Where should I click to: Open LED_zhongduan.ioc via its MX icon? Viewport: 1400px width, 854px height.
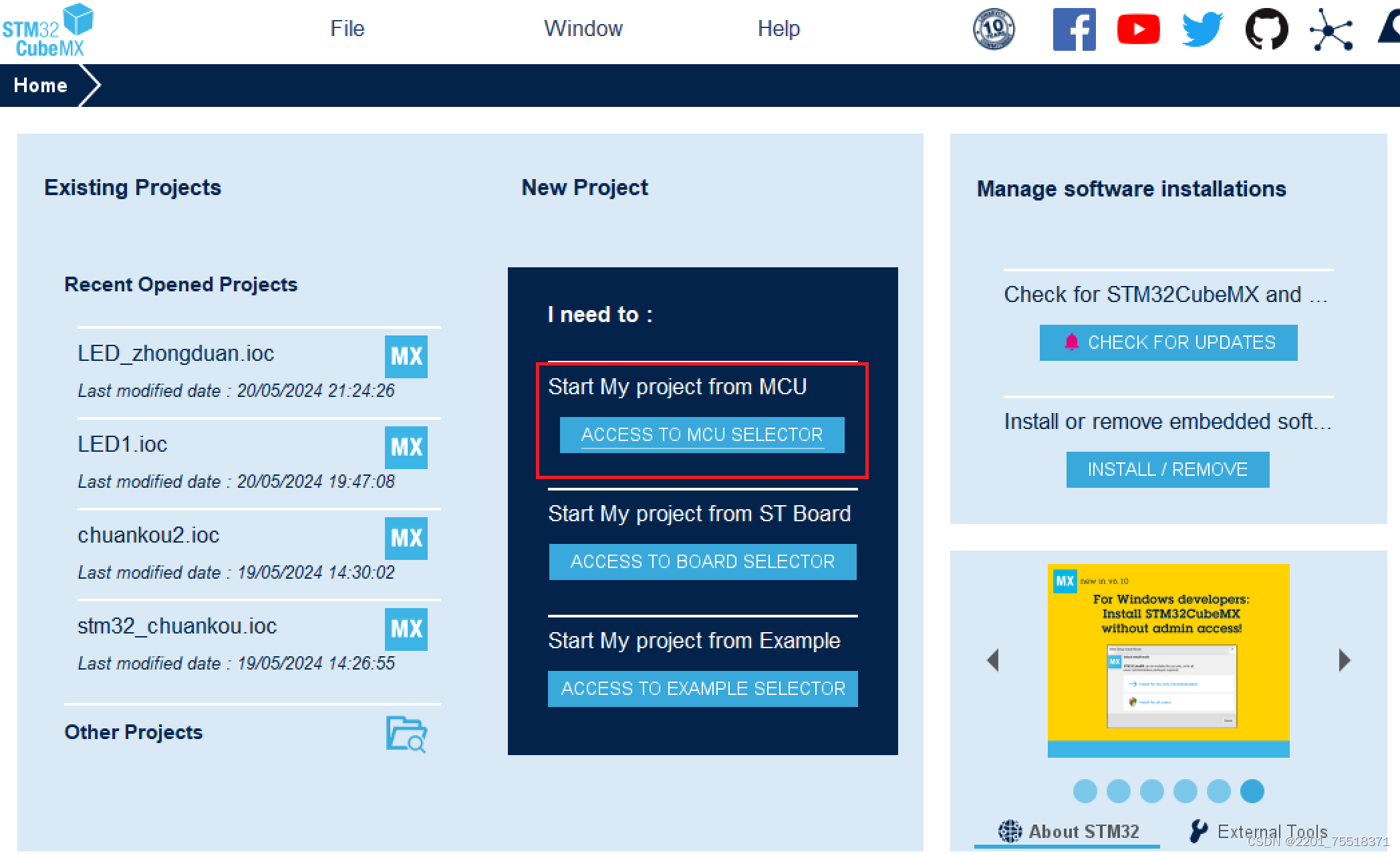[406, 357]
